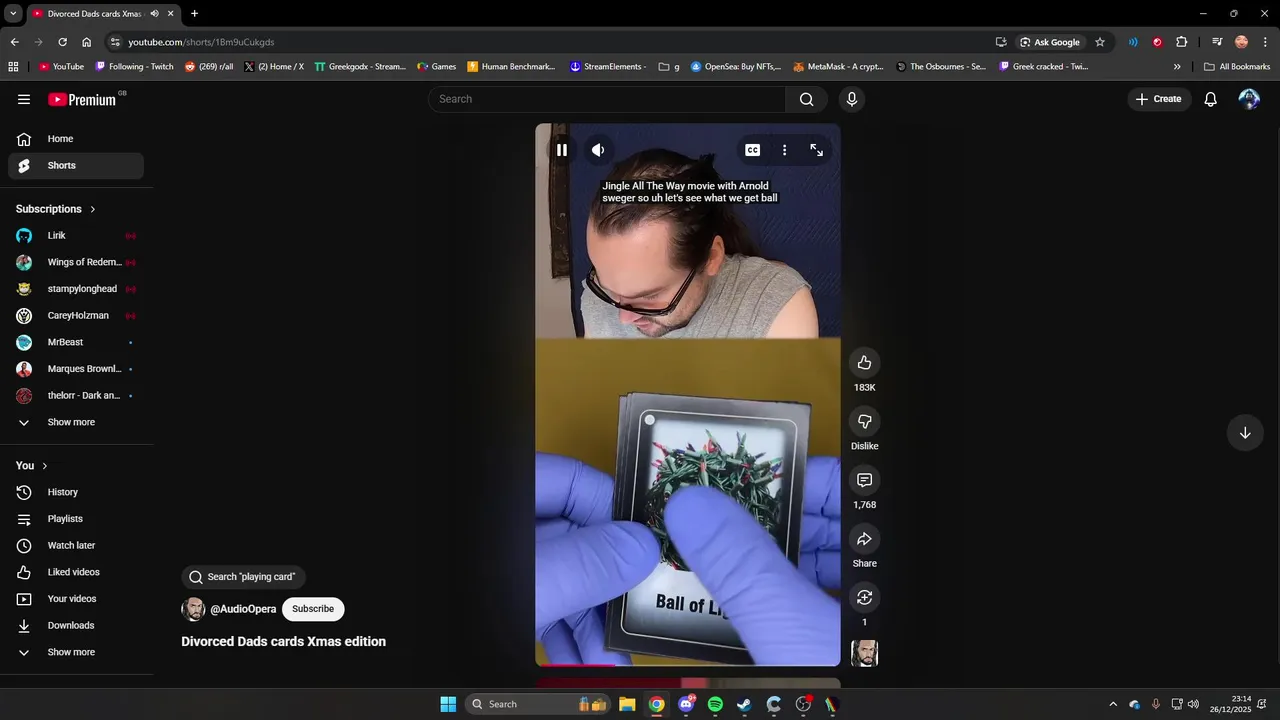Open History in sidebar
Viewport: 1280px width, 720px height.
(76, 493)
